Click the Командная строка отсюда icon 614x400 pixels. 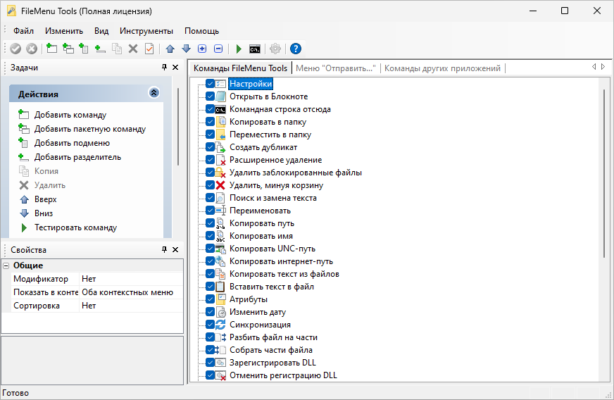[220, 109]
